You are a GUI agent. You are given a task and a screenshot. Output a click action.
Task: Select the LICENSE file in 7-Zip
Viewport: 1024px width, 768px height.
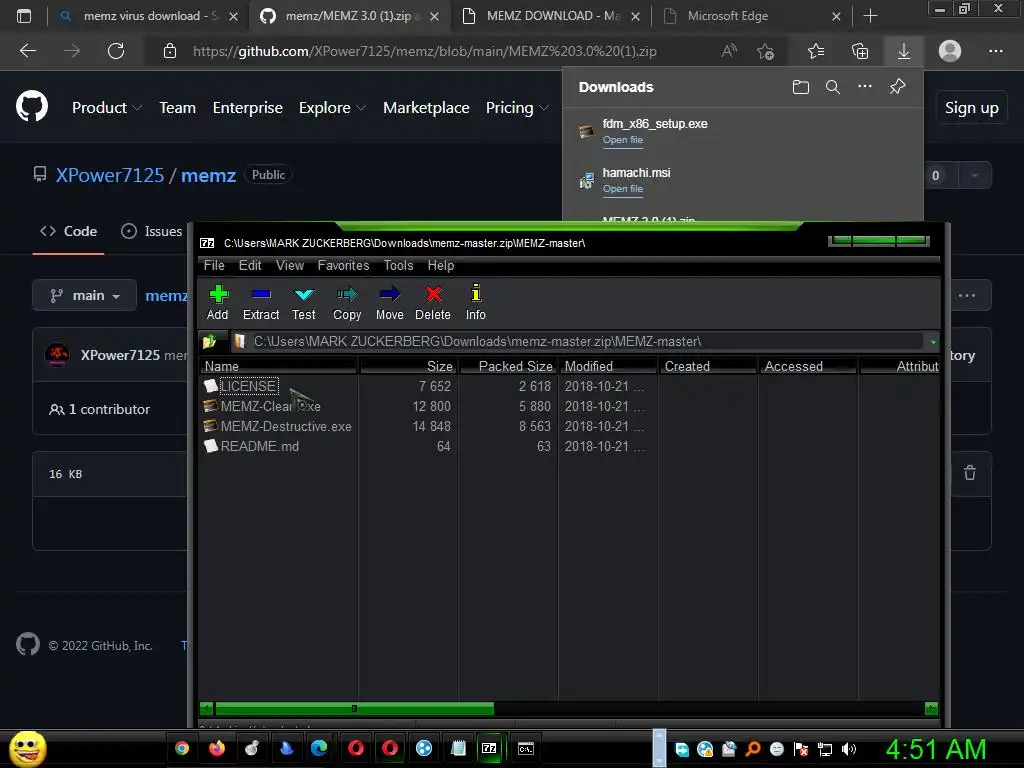[x=248, y=386]
